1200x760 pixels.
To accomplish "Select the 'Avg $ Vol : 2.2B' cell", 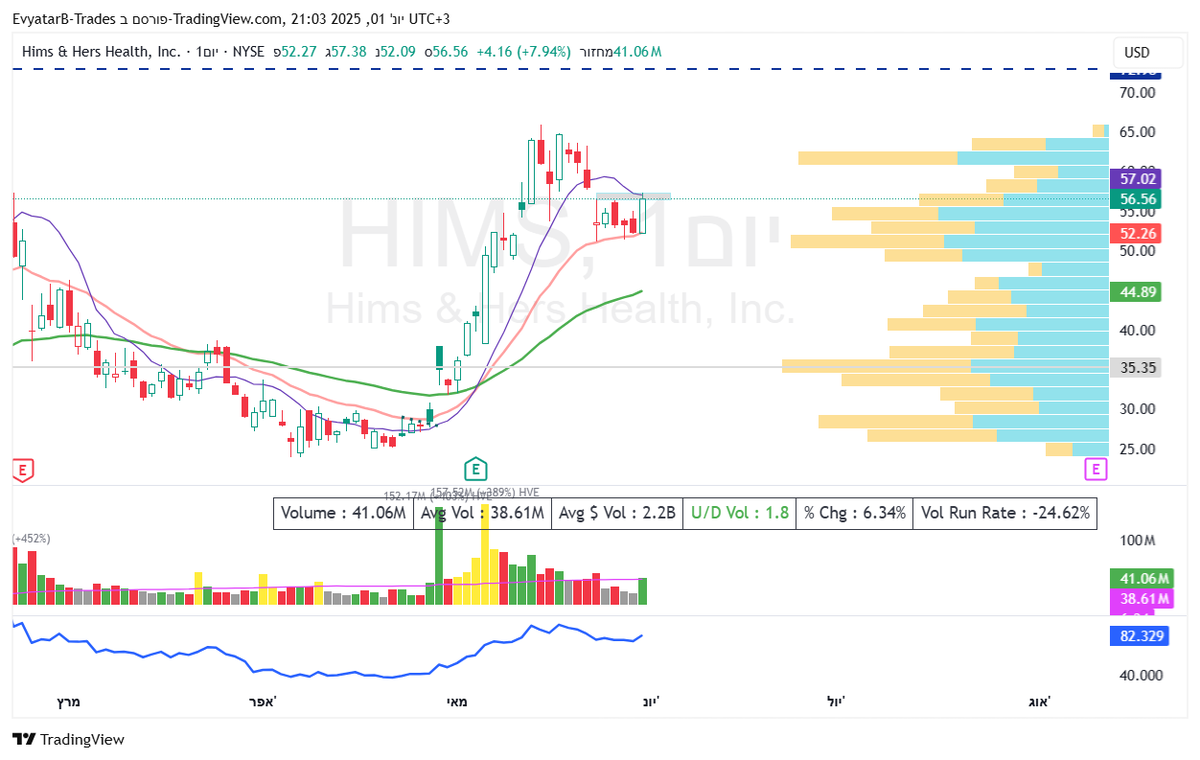I will (617, 513).
